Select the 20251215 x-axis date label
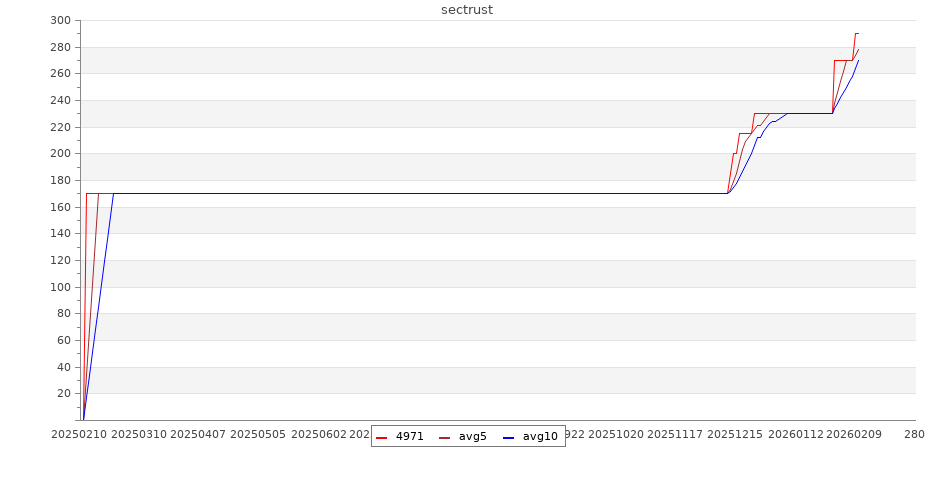 (x=735, y=435)
